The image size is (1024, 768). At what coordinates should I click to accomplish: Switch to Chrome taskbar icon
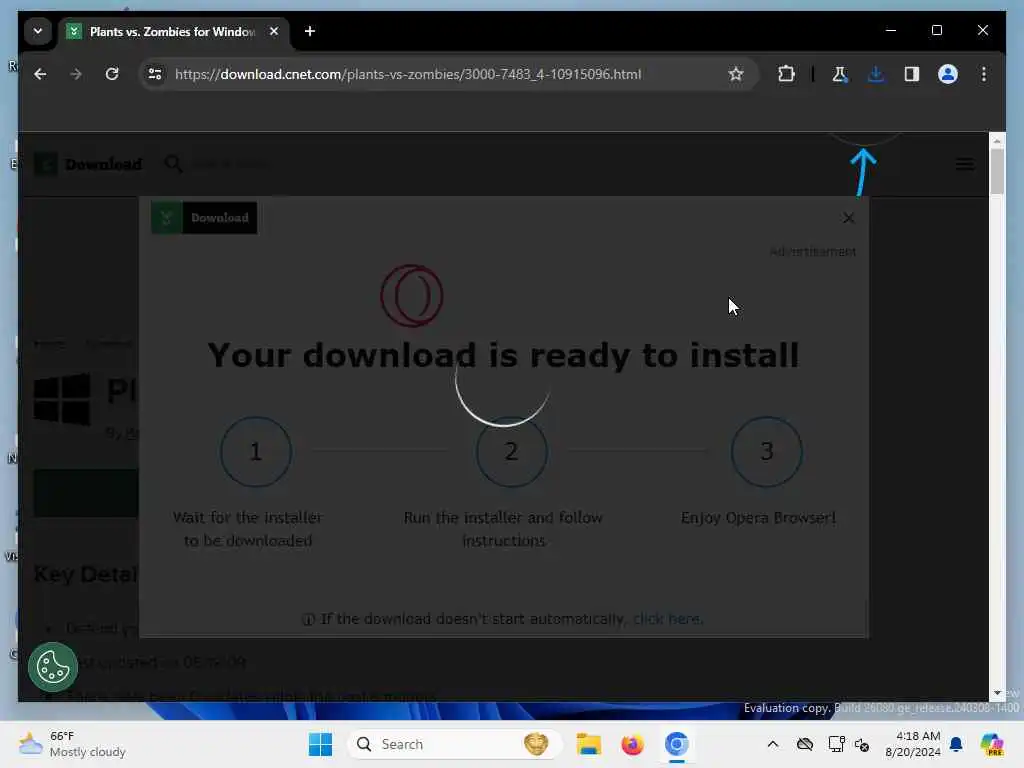pyautogui.click(x=677, y=744)
